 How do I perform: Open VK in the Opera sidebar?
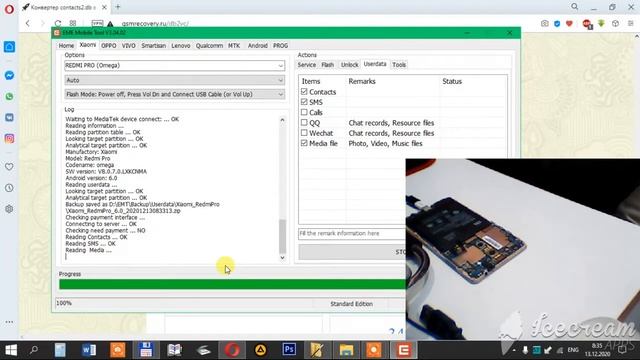9,118
